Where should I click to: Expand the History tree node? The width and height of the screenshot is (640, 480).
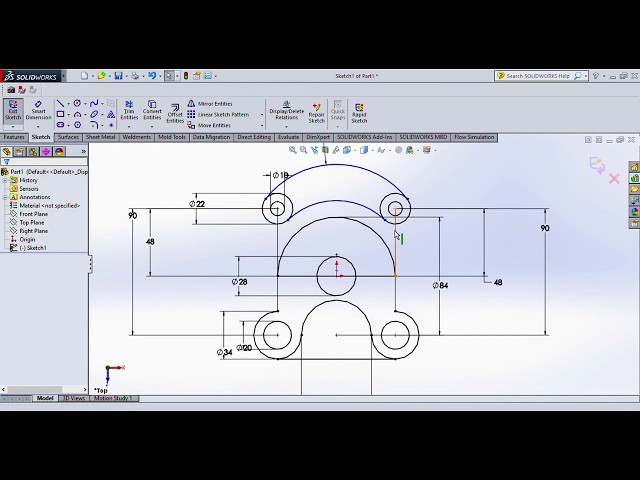click(x=5, y=180)
